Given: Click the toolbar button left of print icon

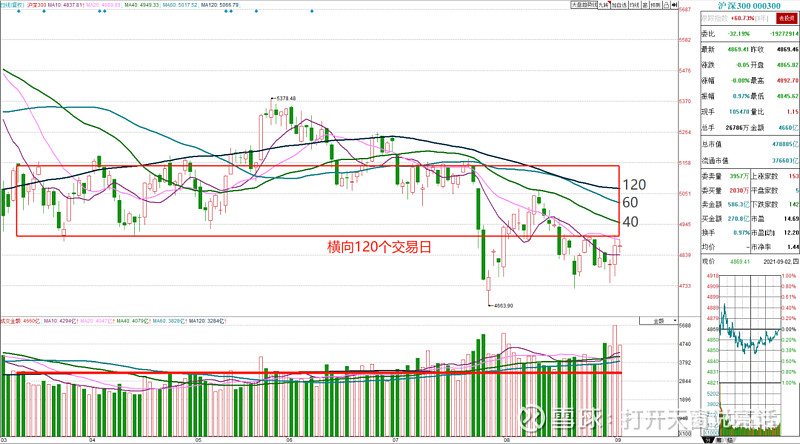Looking at the screenshot, I should (x=656, y=5).
